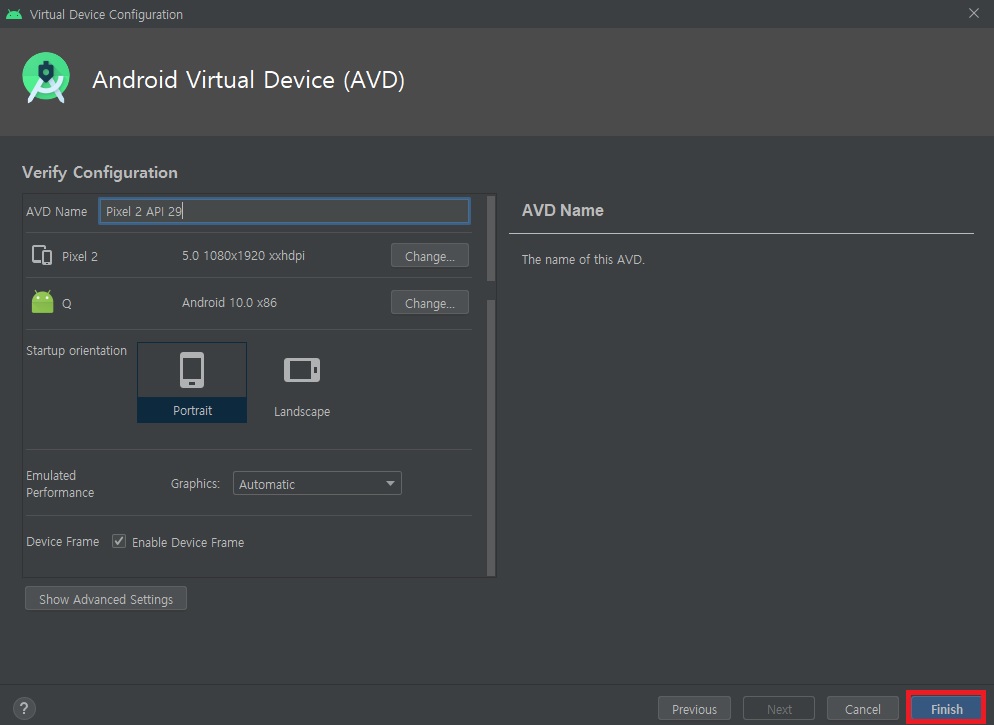
Task: Click the Finish button
Action: coord(946,709)
